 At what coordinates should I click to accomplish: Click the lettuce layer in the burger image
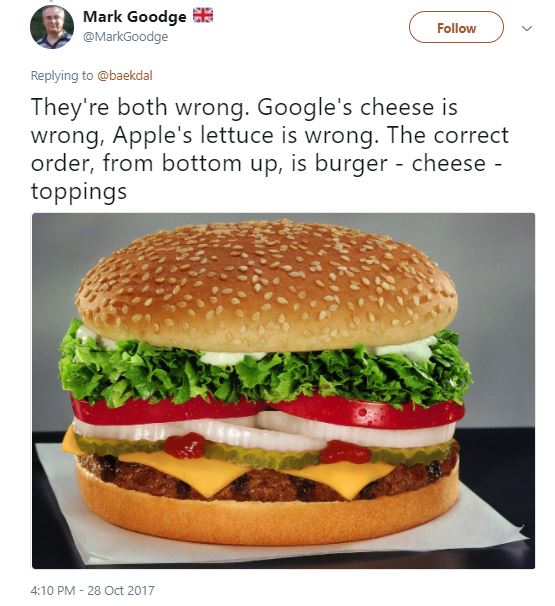point(266,371)
